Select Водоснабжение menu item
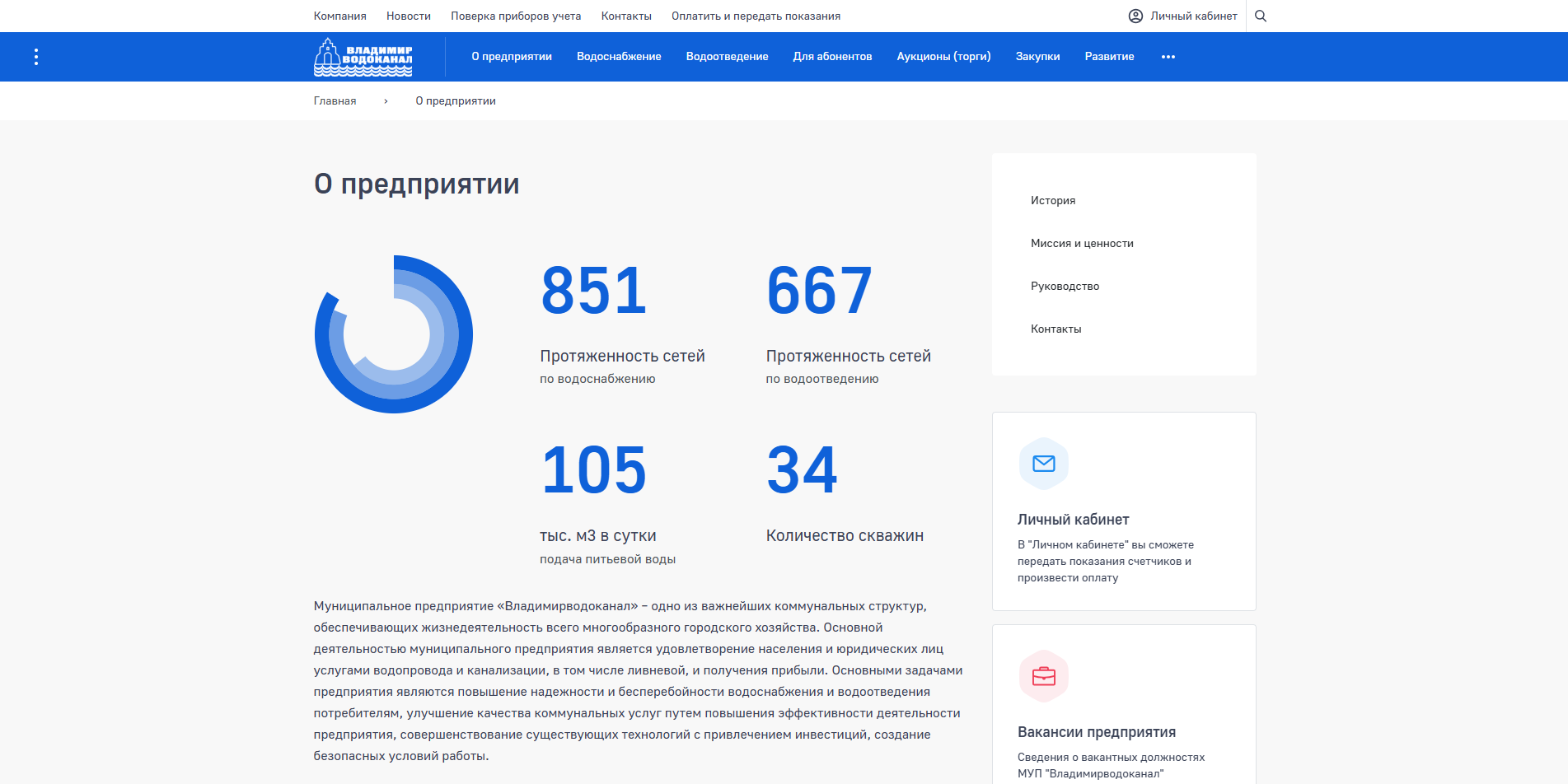The height and width of the screenshot is (784, 1568). point(619,57)
